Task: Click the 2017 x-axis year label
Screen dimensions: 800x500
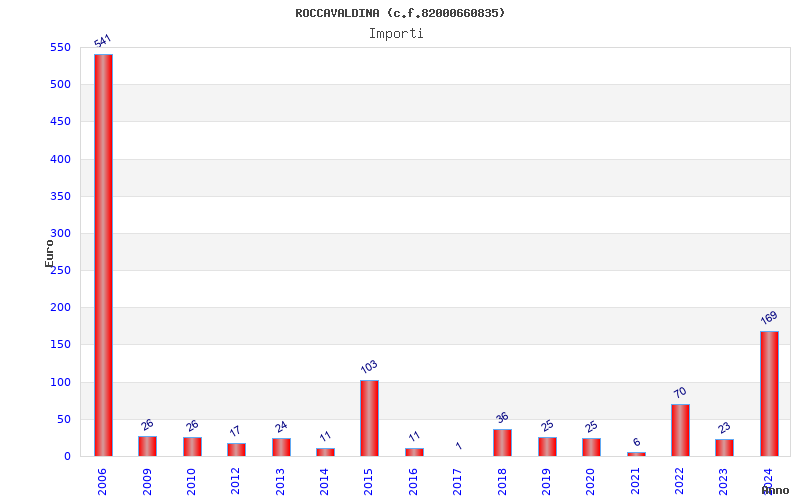Action: click(457, 482)
